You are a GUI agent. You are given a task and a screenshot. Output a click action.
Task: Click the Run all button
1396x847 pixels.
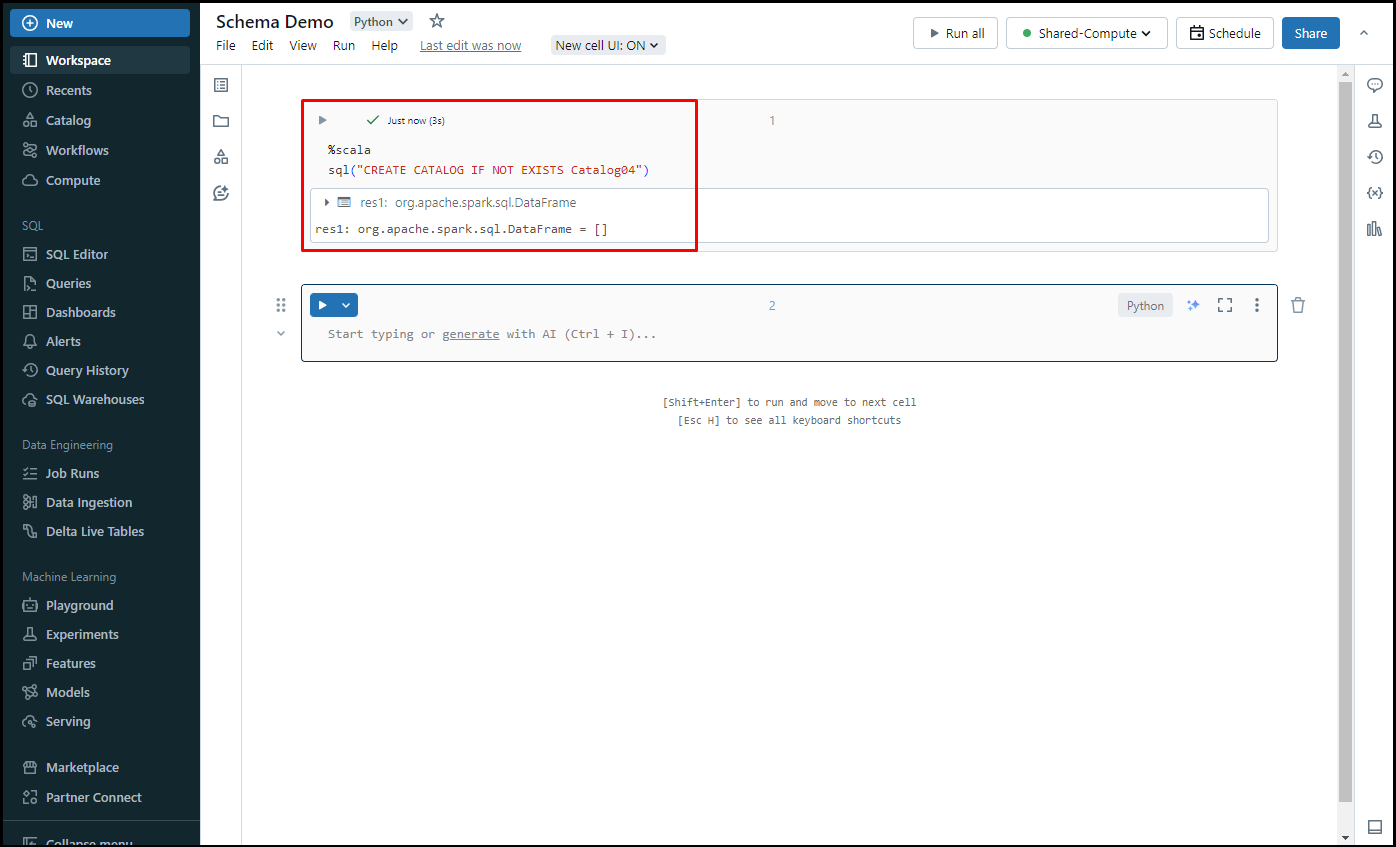tap(956, 33)
